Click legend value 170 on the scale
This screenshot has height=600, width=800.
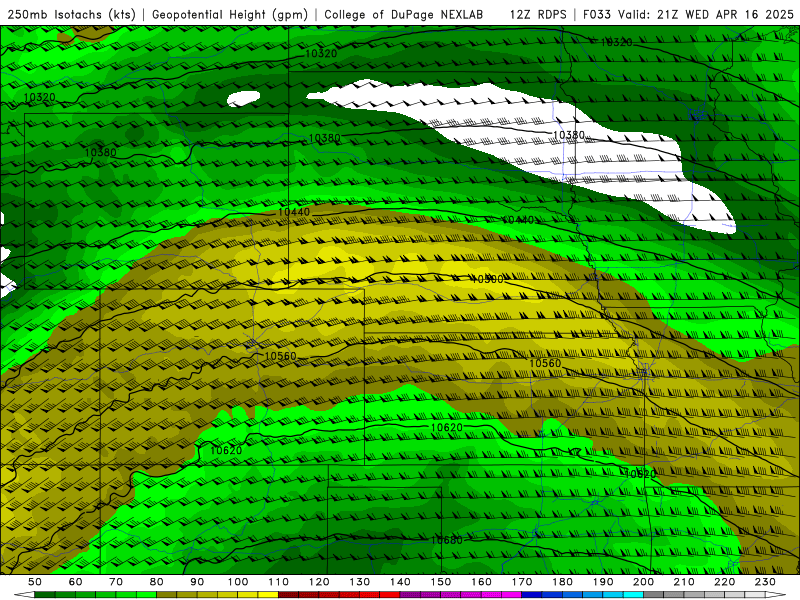pyautogui.click(x=522, y=582)
